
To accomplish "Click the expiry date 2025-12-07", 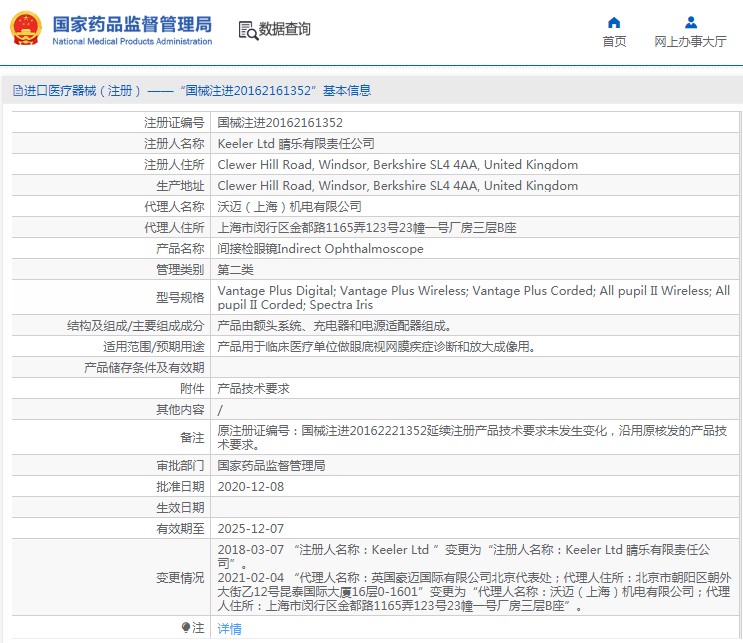I will point(251,529).
